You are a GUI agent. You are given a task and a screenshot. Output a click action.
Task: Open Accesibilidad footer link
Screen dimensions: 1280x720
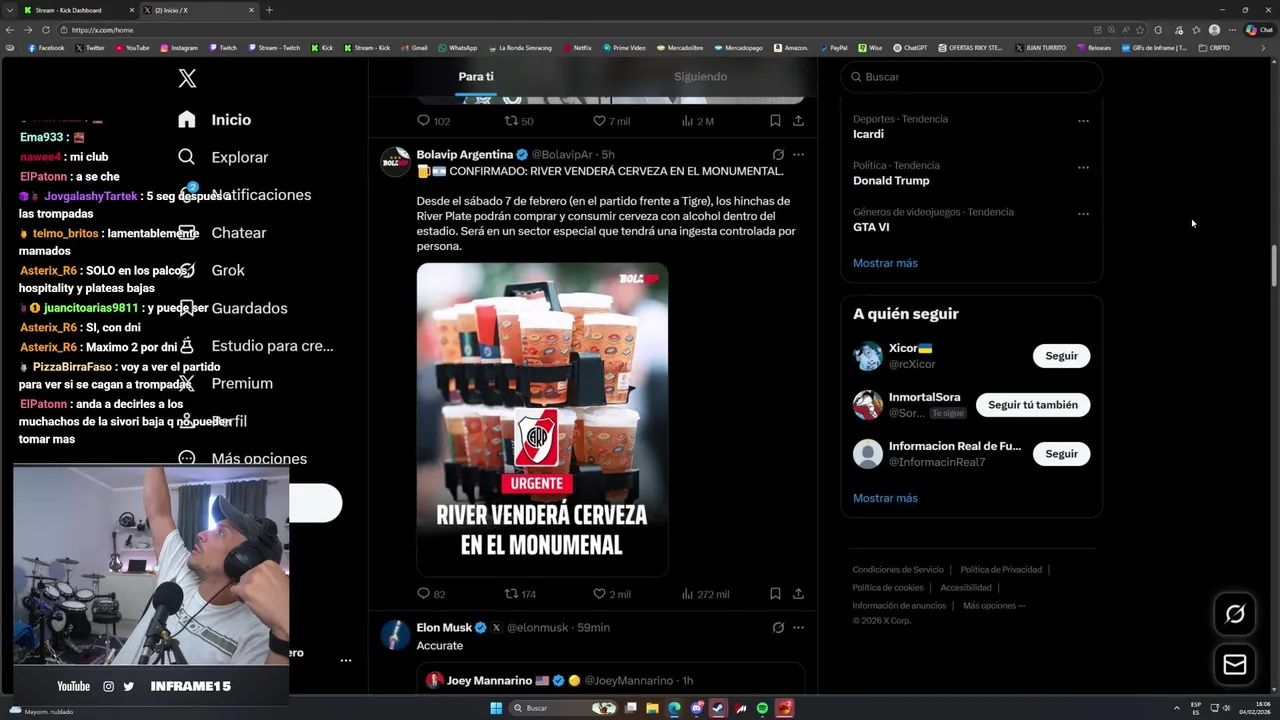coord(966,588)
